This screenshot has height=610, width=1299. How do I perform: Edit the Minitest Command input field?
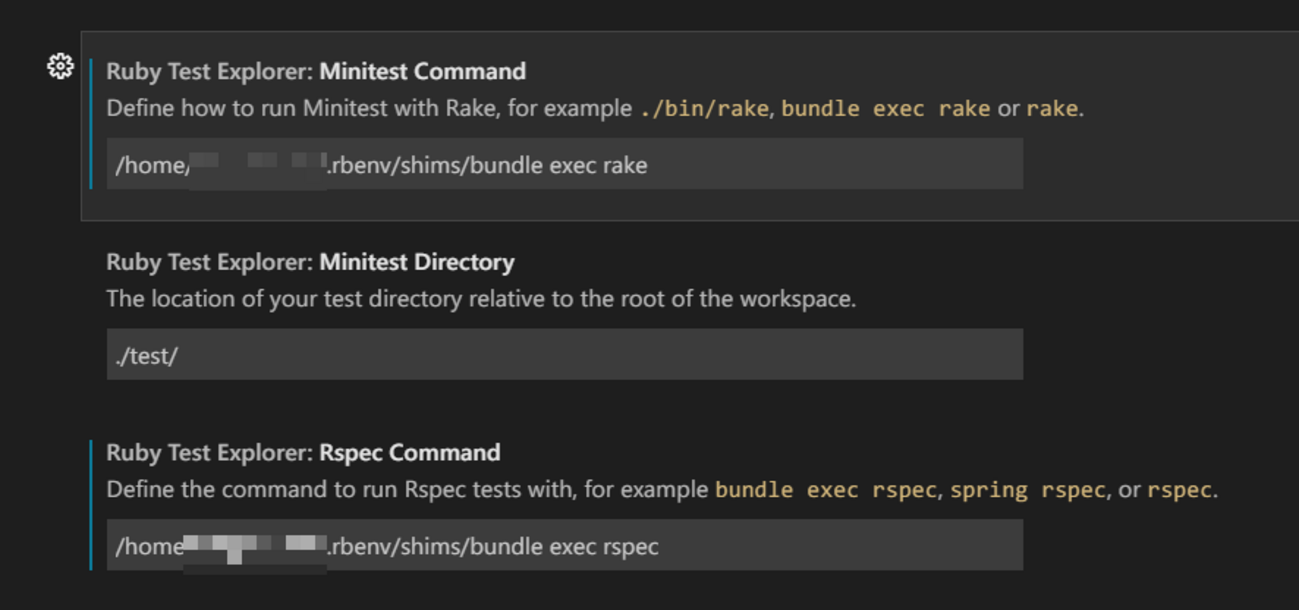coord(565,164)
